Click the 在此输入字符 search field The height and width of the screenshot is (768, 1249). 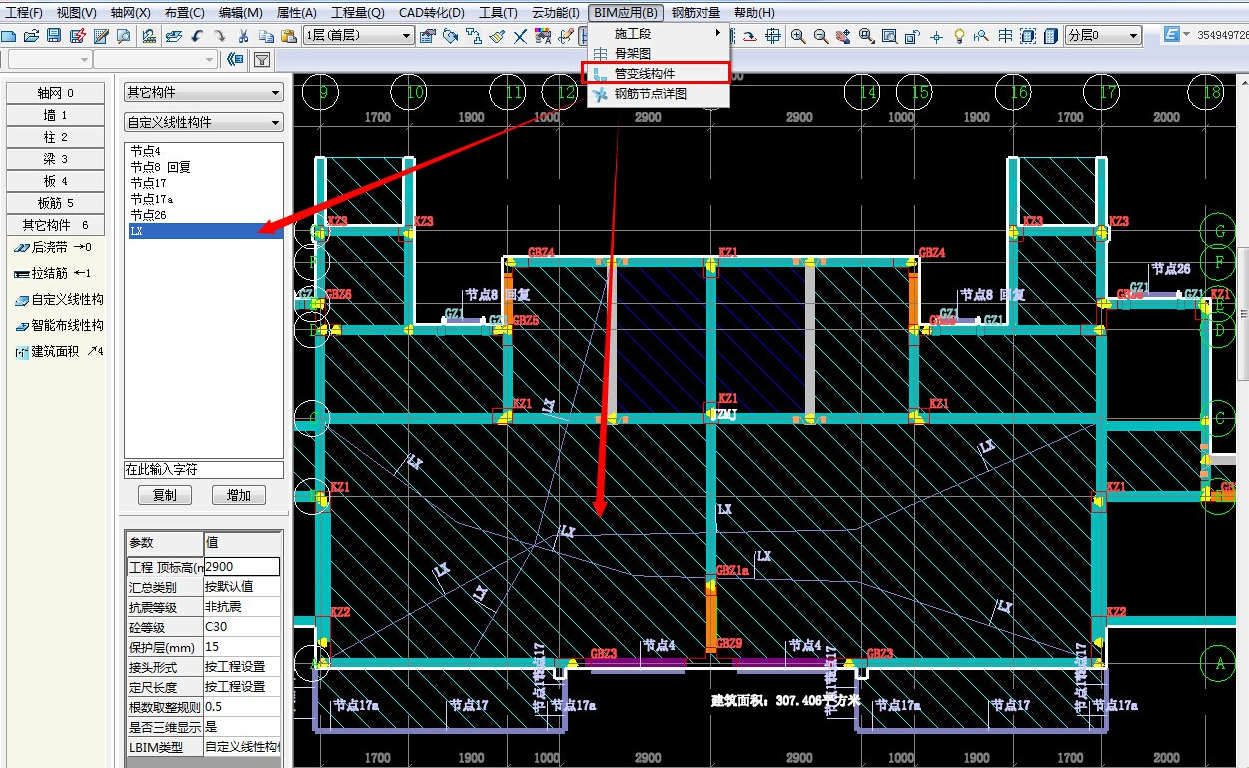click(x=203, y=469)
